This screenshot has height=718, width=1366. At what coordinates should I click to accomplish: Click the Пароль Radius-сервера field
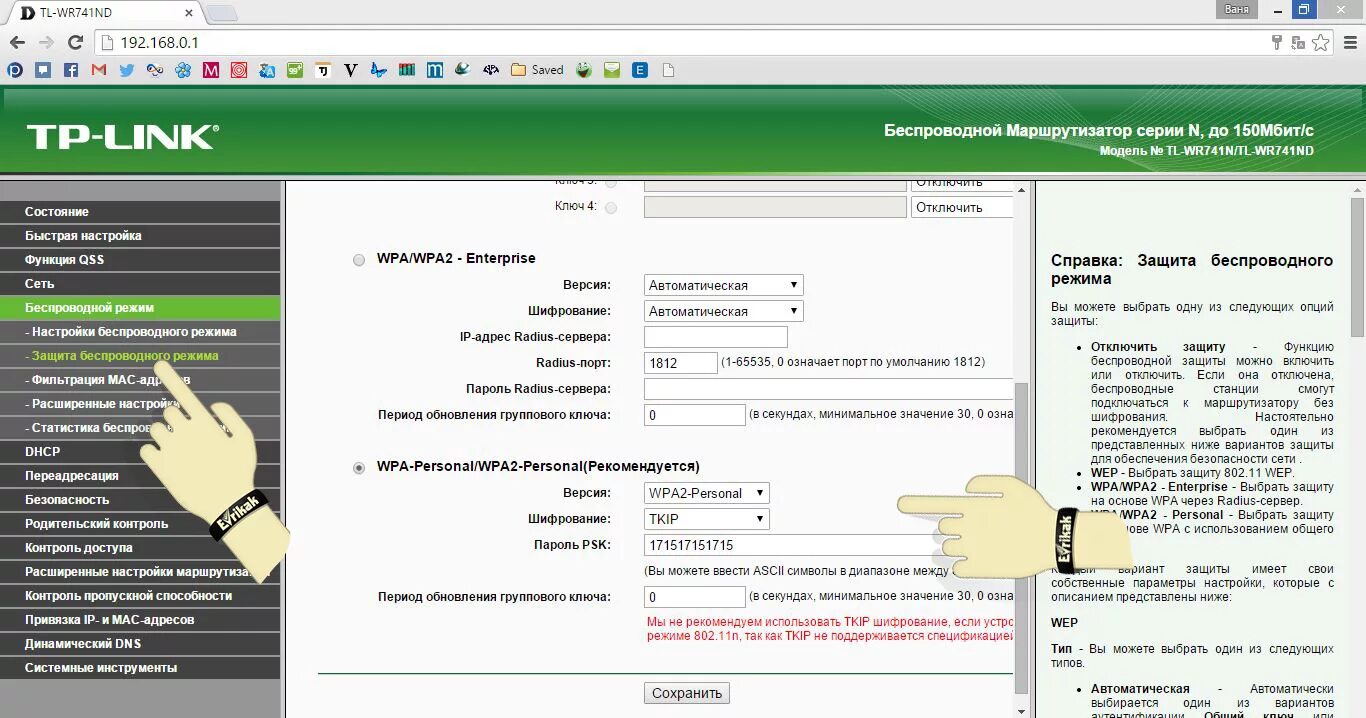click(x=828, y=389)
